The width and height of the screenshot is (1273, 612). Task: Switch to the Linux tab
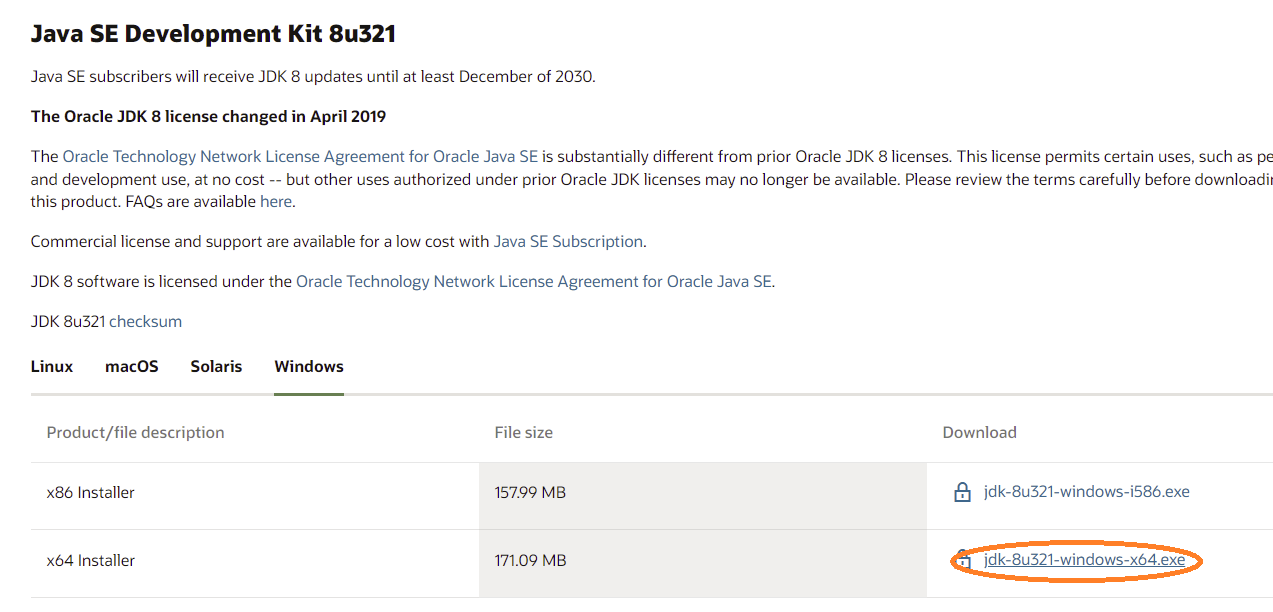[52, 366]
